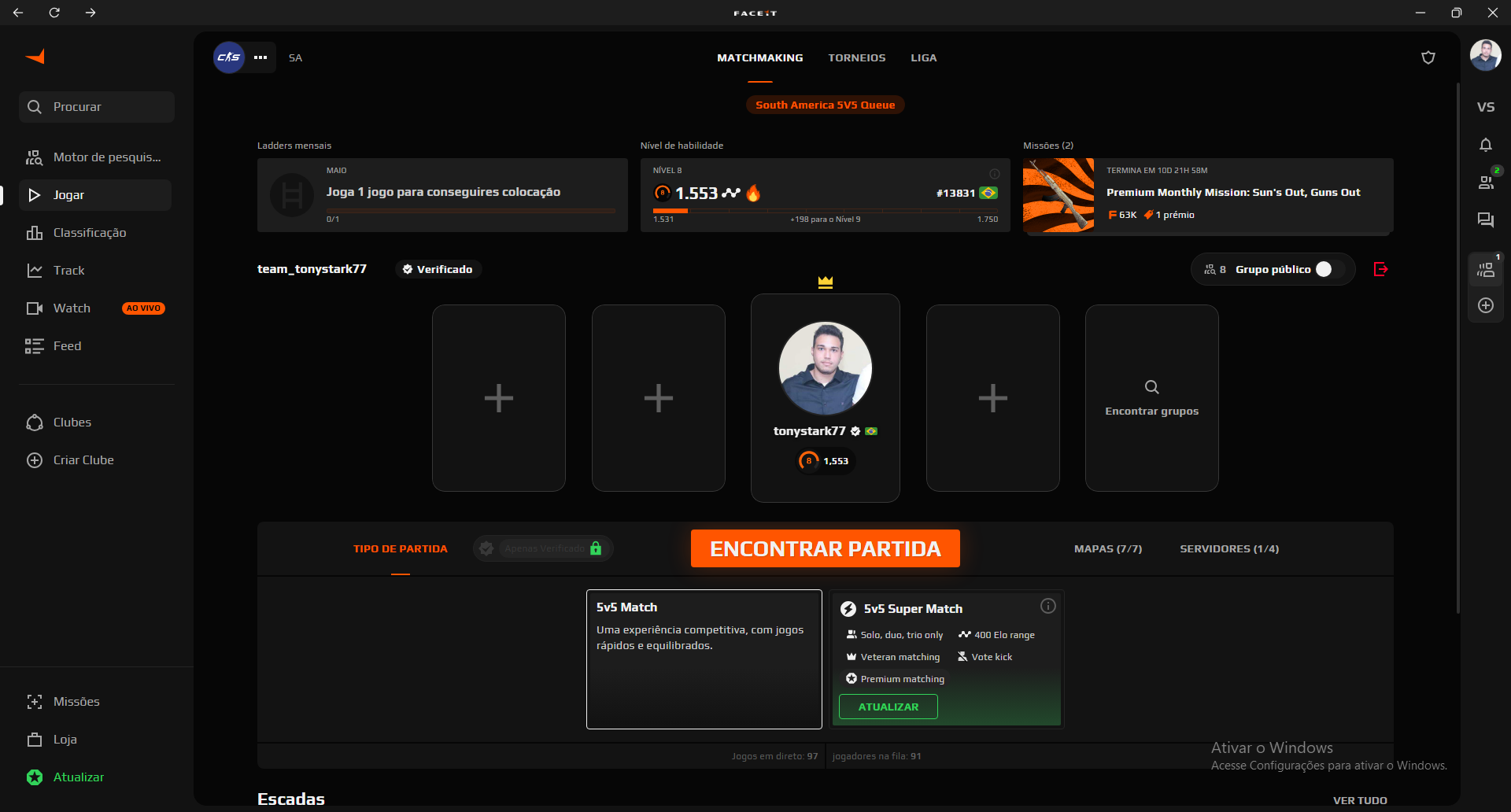Image resolution: width=1511 pixels, height=812 pixels.
Task: Select the TIPO DE PARTIDA tab
Action: coord(401,548)
